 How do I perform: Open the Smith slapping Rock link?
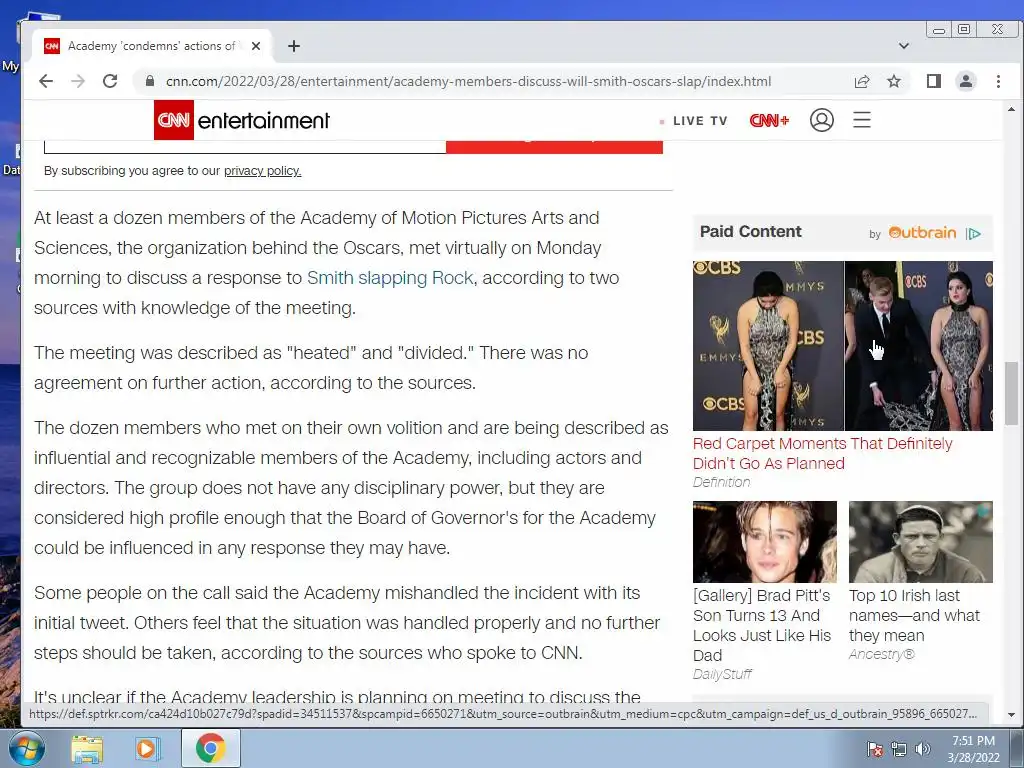[x=390, y=278]
